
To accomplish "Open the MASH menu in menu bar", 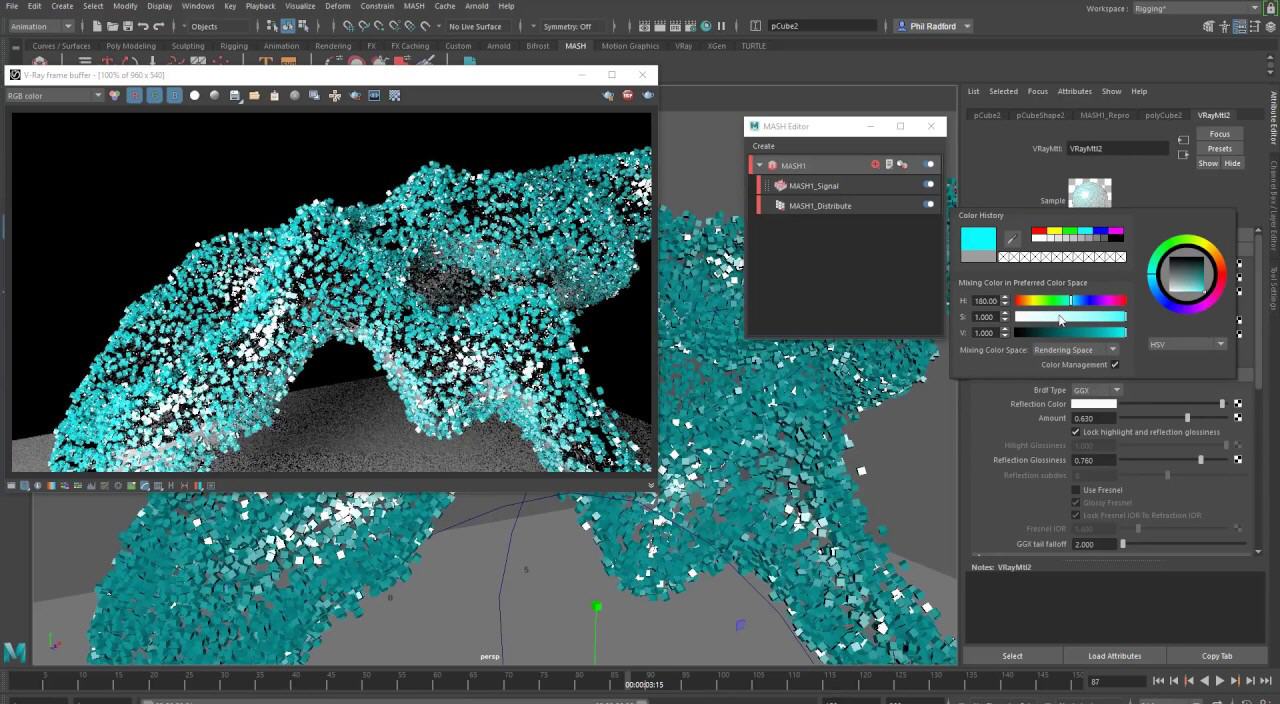I will 414,6.
